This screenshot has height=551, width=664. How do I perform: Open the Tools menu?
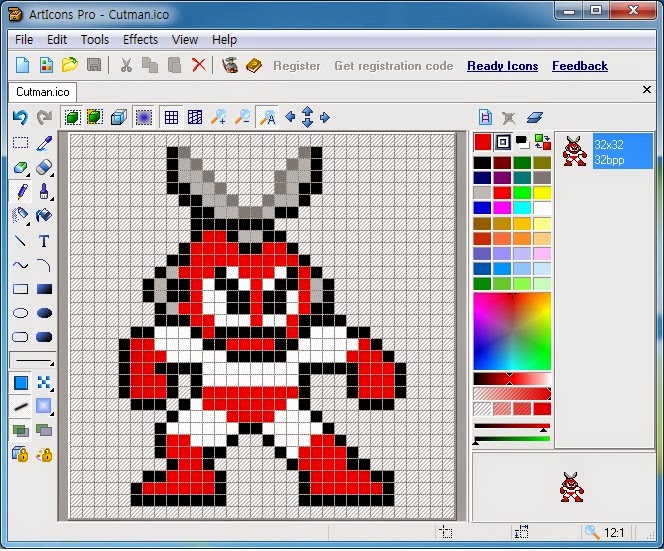(x=95, y=40)
